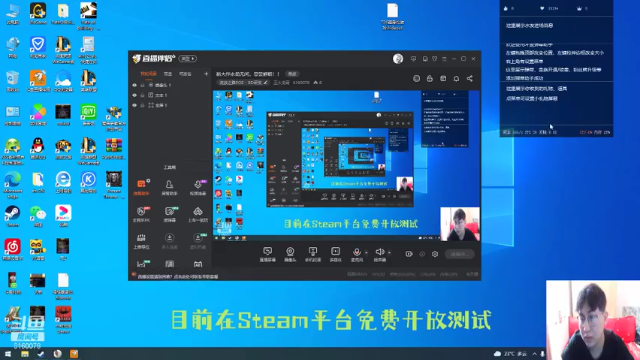
Task: Select the orange highlighted scene tab
Action: [148, 74]
